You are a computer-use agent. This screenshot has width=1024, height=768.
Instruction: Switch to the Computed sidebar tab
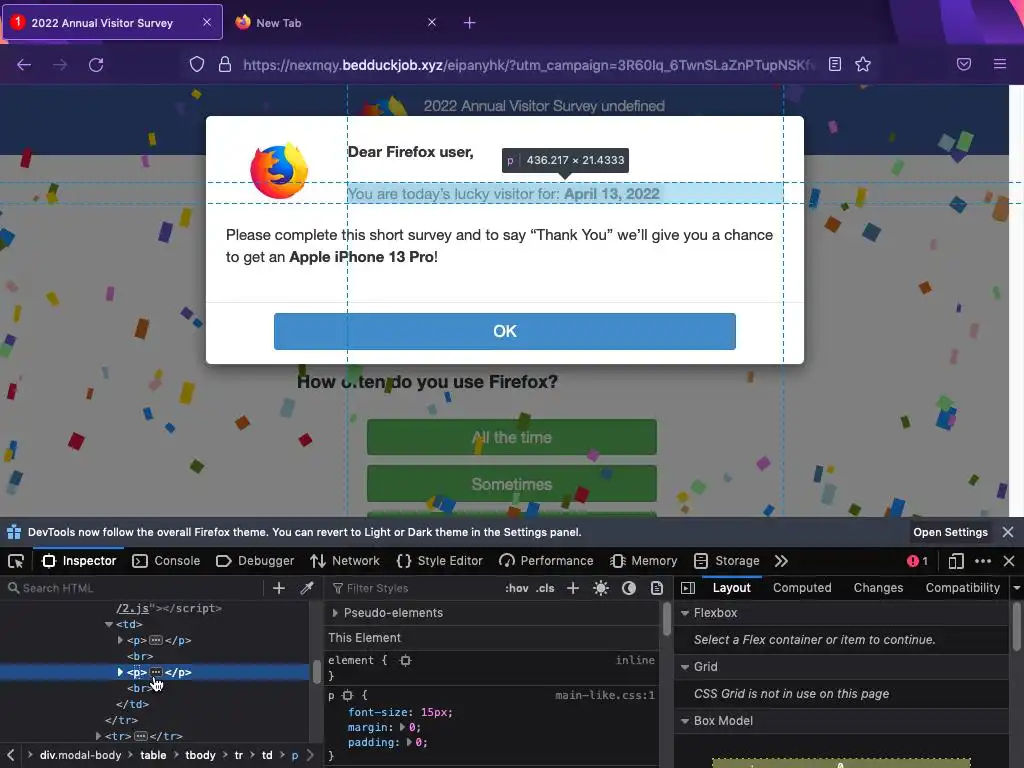pos(802,588)
